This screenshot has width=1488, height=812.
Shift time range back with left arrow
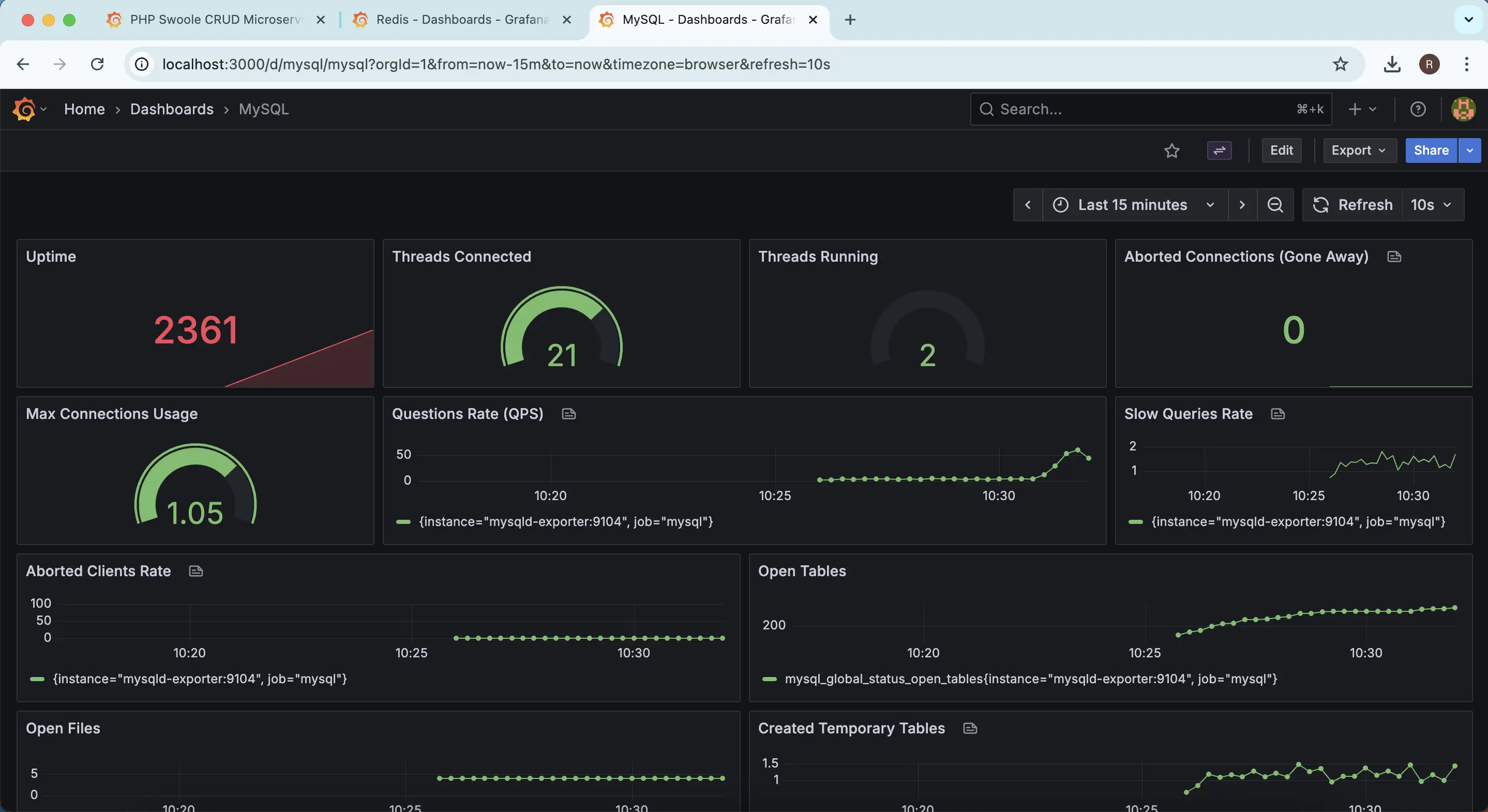[1028, 204]
